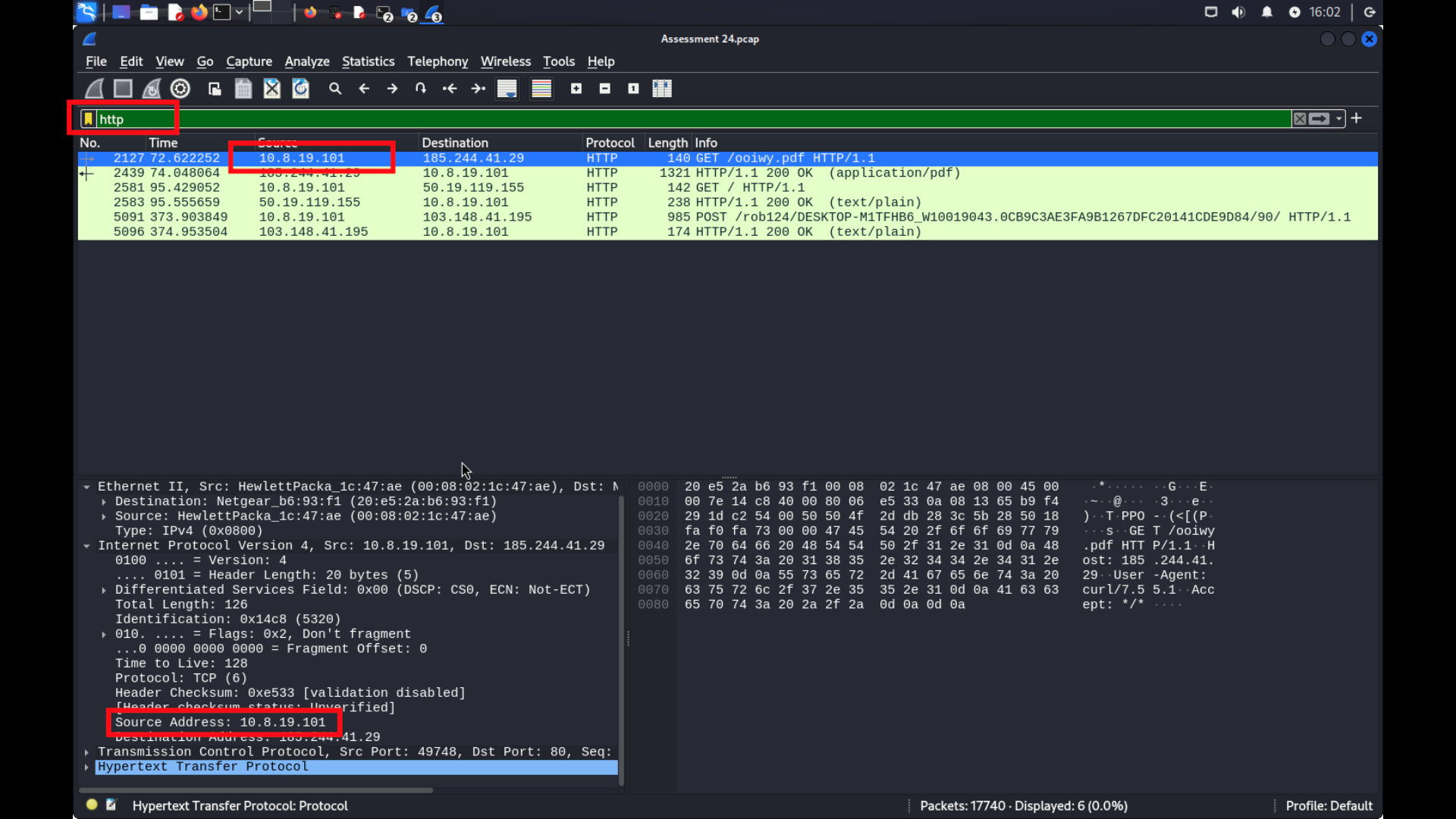Restart the current capture
This screenshot has height=819, width=1456.
(x=151, y=88)
